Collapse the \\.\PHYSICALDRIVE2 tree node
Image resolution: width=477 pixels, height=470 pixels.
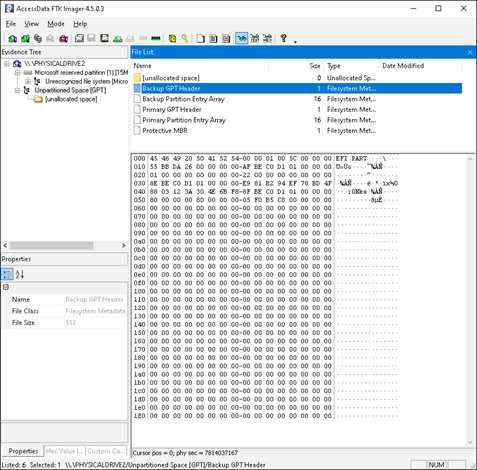point(7,64)
